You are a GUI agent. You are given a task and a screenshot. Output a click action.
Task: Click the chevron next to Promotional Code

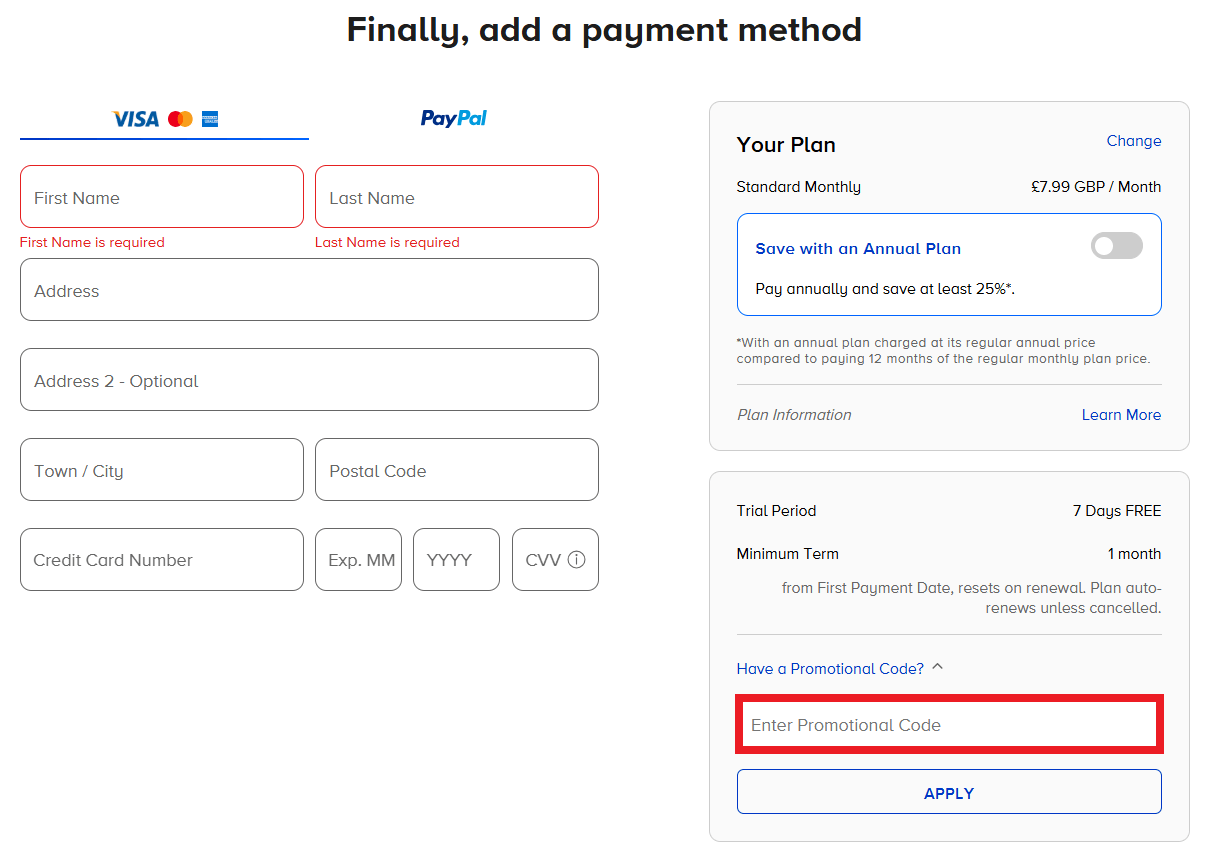pos(937,667)
